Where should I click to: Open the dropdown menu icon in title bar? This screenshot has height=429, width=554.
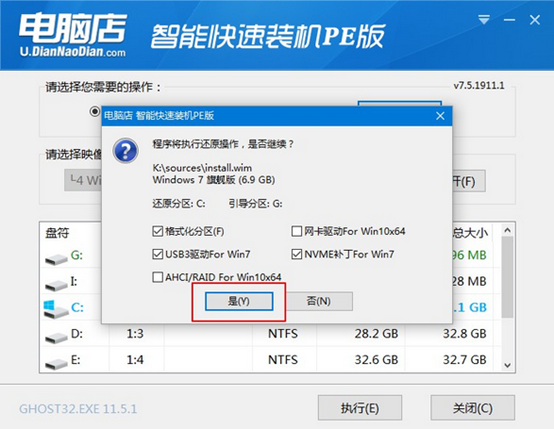click(x=484, y=19)
